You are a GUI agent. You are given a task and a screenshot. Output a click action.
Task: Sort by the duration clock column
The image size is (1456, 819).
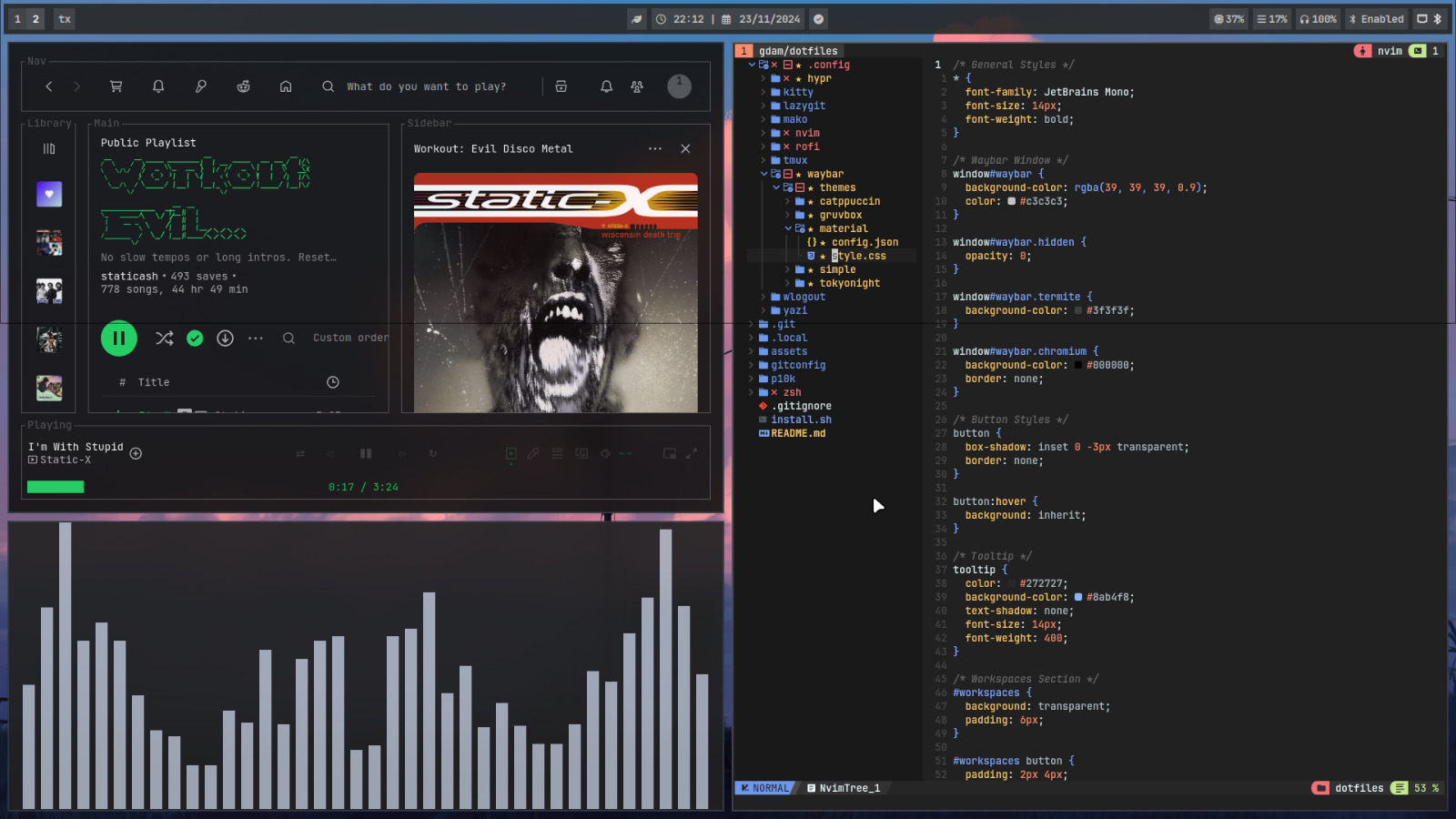(x=333, y=382)
